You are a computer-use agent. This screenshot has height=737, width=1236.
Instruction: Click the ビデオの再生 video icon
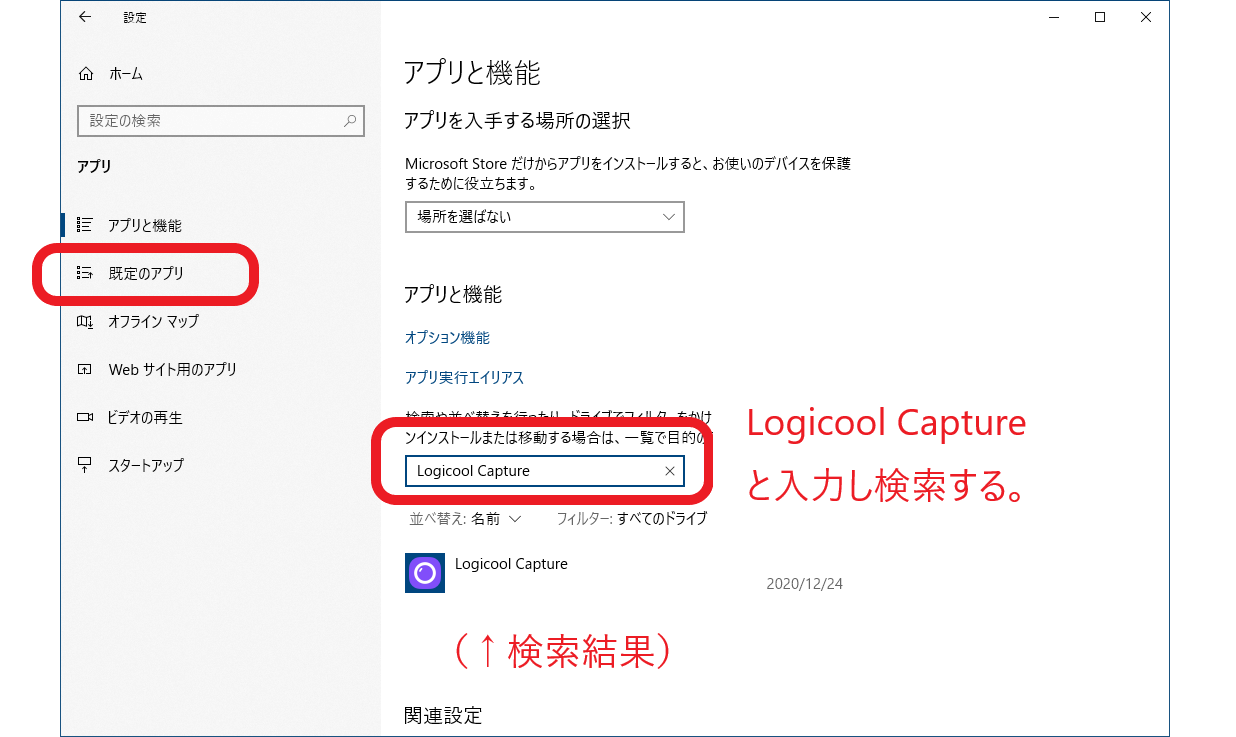coord(85,417)
